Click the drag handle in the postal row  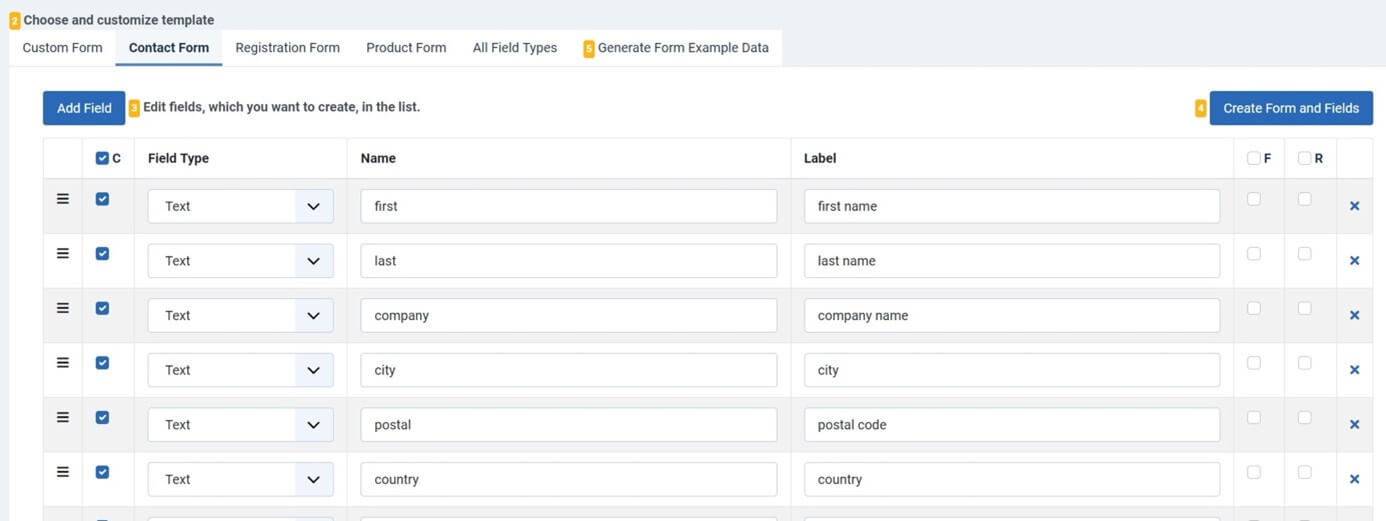click(x=62, y=417)
